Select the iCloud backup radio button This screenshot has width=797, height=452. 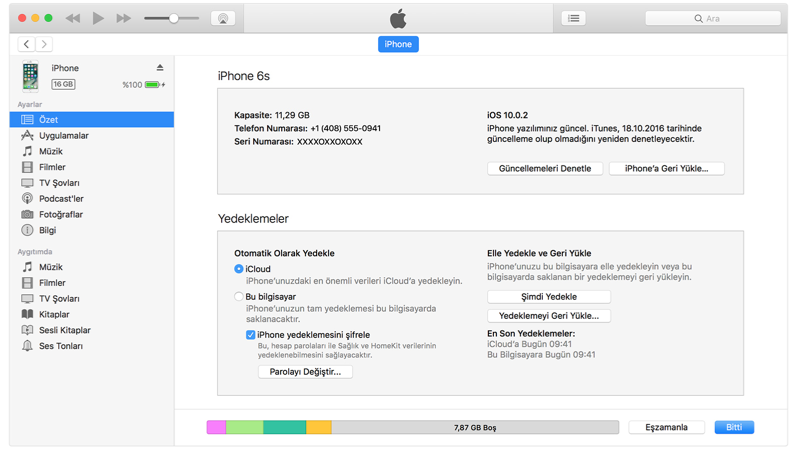pos(238,268)
